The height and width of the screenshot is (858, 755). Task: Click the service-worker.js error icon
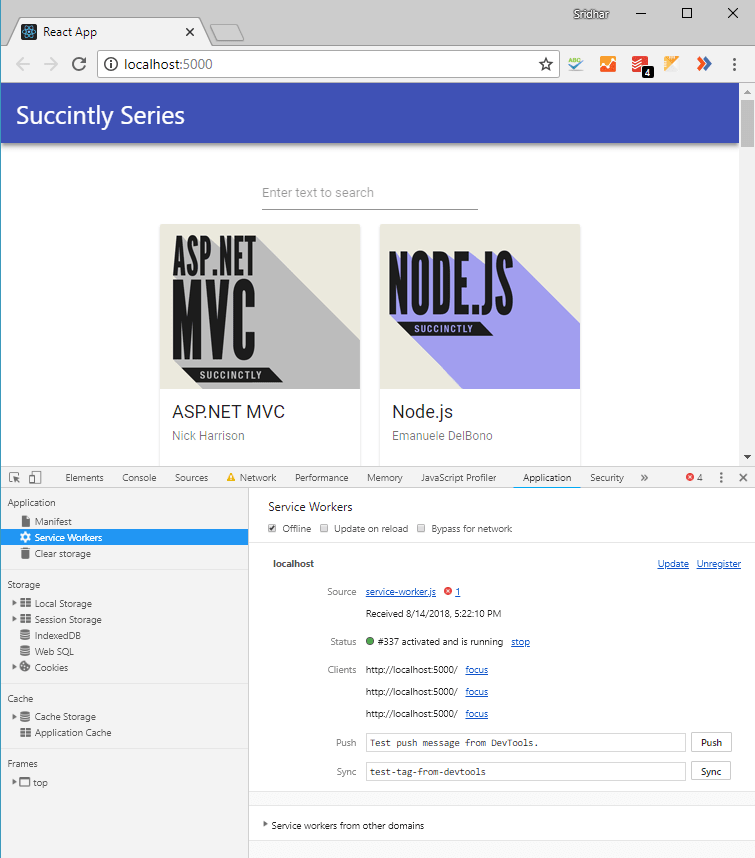coord(448,591)
